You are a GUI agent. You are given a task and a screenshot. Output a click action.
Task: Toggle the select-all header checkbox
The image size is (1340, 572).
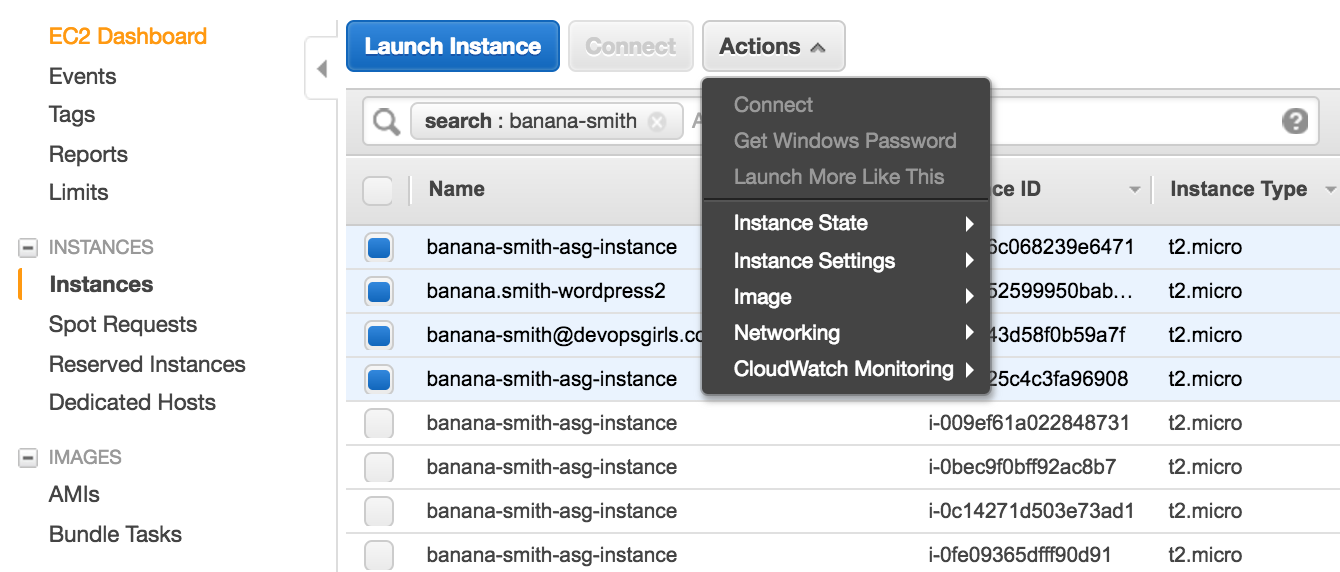378,190
